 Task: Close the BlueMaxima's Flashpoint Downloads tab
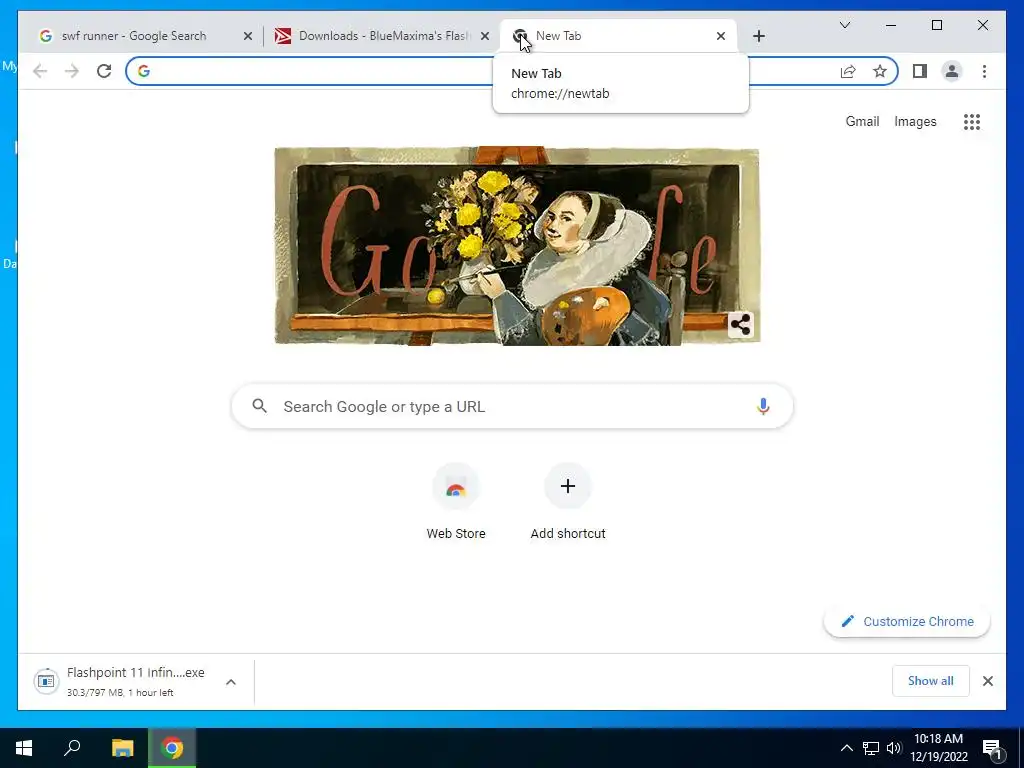tap(485, 36)
